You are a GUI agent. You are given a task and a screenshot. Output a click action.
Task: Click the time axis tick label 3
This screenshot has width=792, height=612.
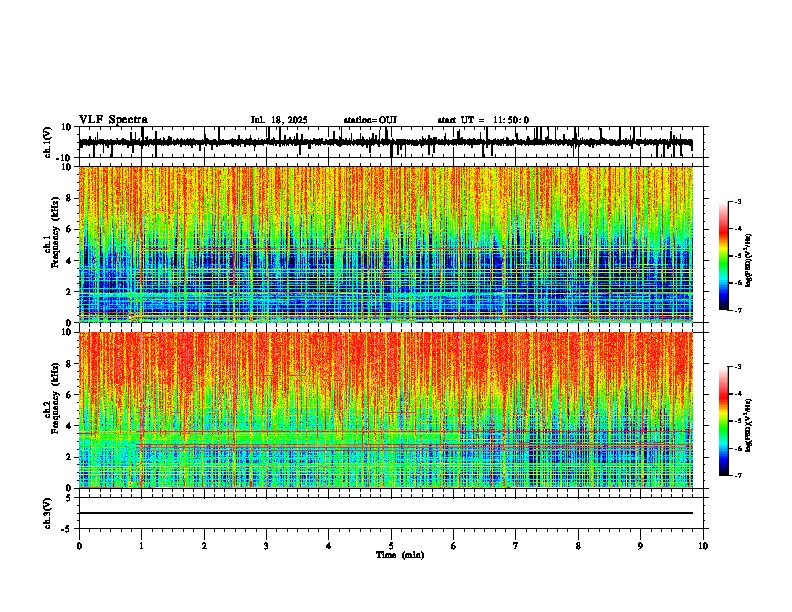[266, 546]
